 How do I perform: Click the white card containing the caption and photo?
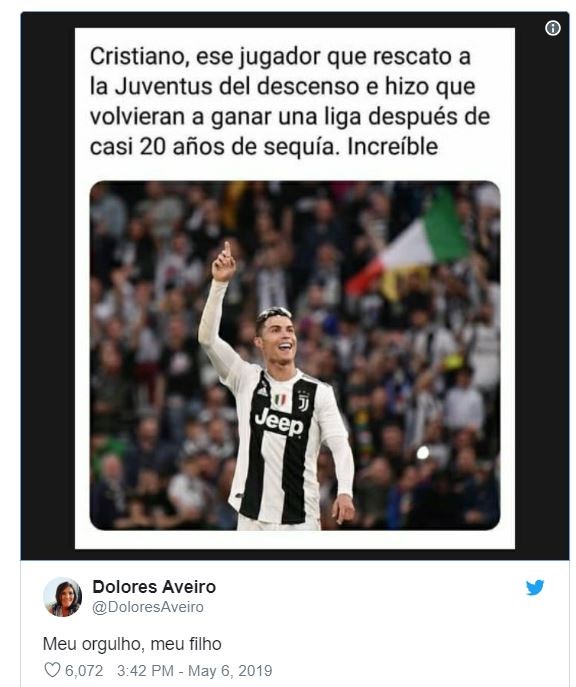pyautogui.click(x=295, y=288)
